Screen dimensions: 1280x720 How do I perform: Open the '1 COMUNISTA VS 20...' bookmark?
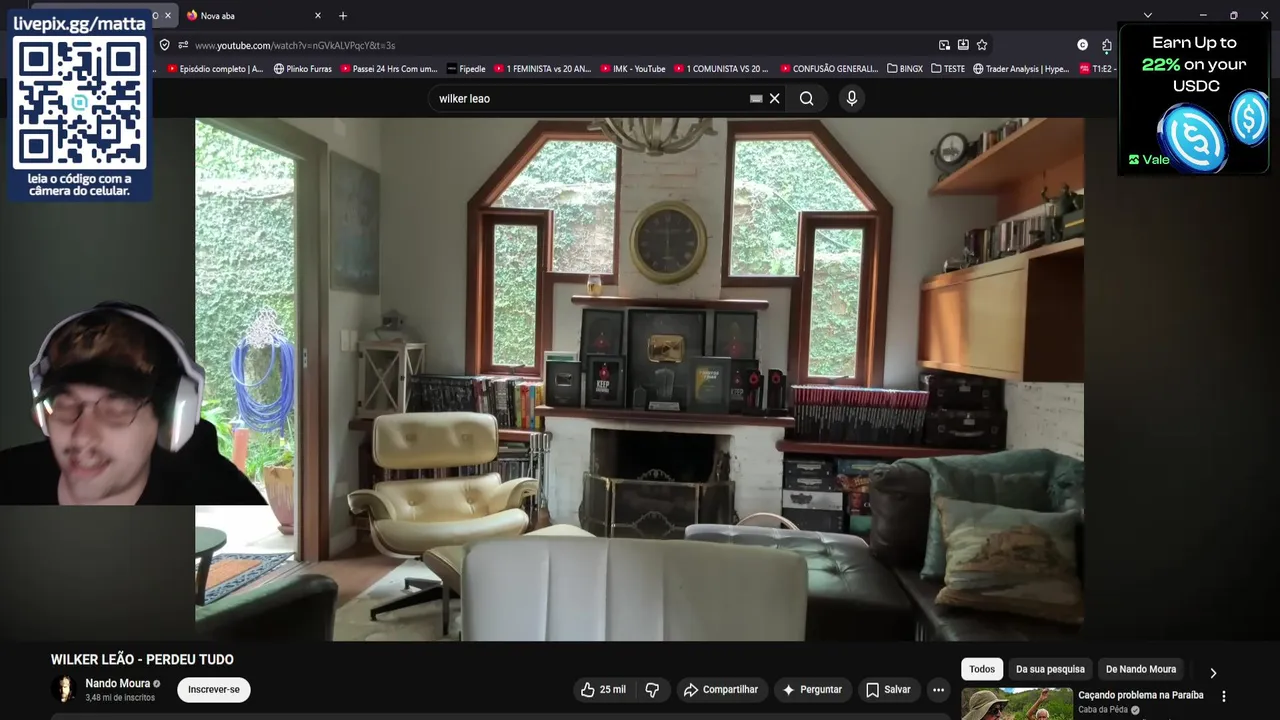pyautogui.click(x=721, y=69)
